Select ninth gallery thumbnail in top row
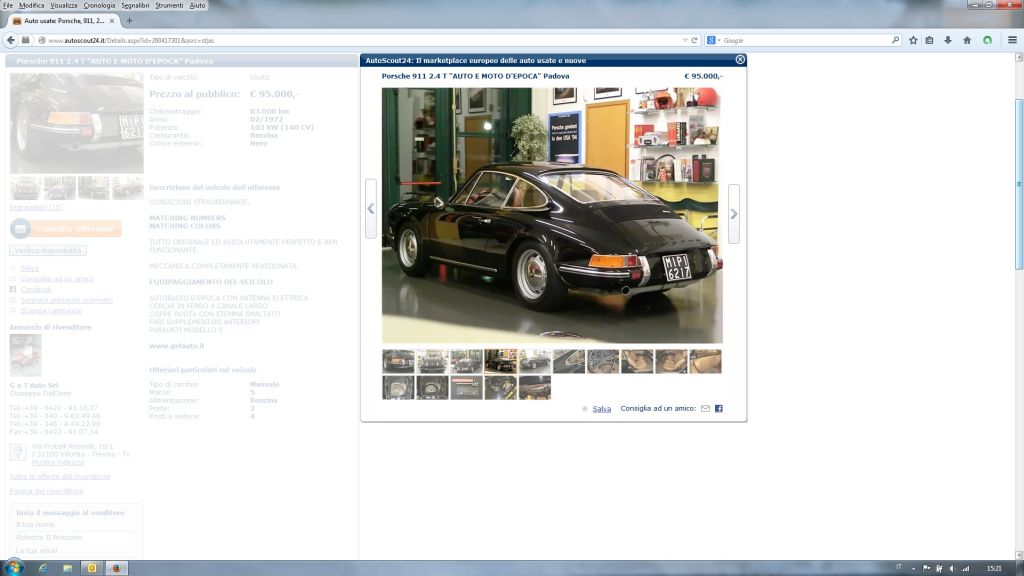This screenshot has height=576, width=1024. pos(671,361)
